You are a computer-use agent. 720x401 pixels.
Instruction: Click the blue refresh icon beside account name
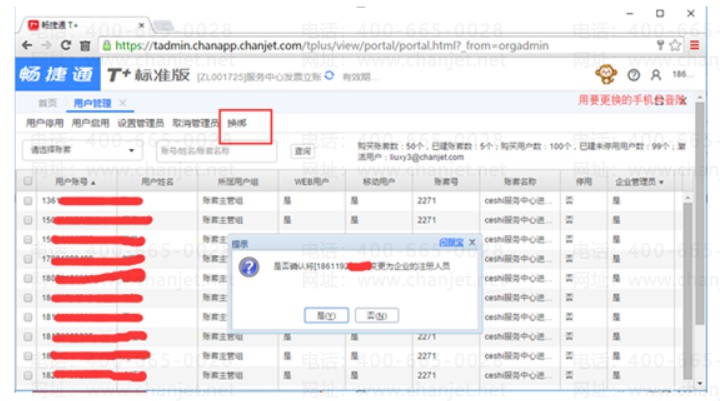(x=329, y=75)
